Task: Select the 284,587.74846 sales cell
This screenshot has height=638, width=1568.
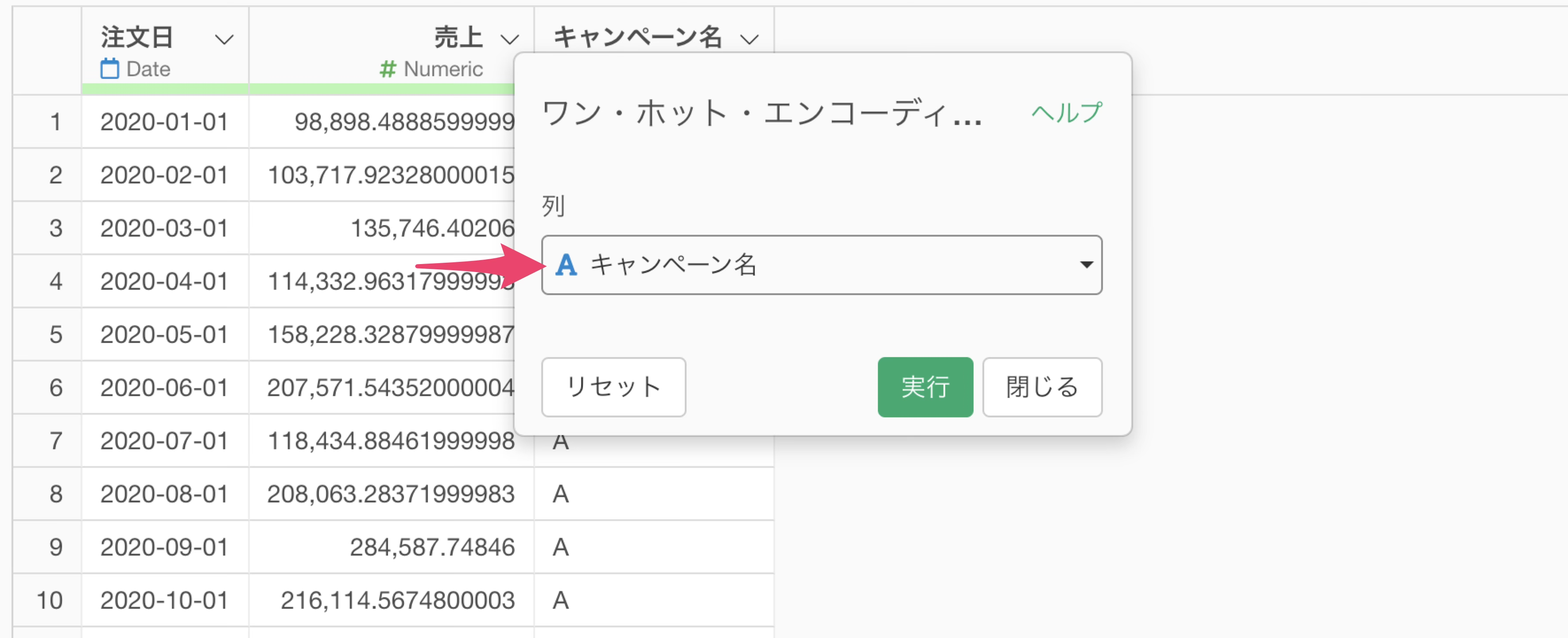Action: (x=431, y=547)
